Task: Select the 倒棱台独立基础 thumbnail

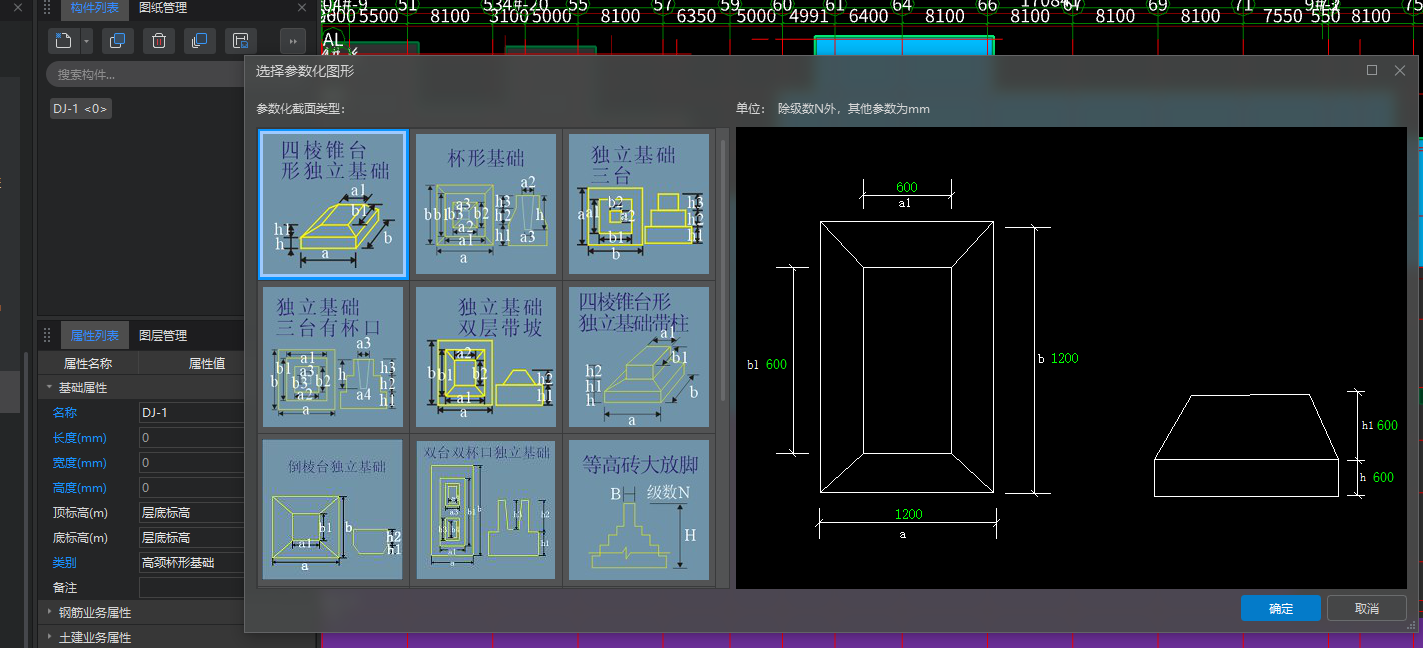Action: pos(333,510)
